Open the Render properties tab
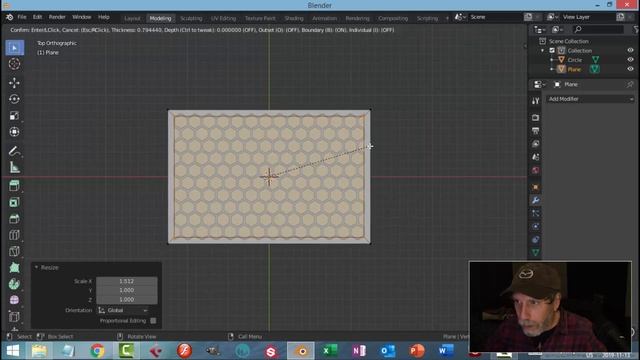 coord(536,118)
